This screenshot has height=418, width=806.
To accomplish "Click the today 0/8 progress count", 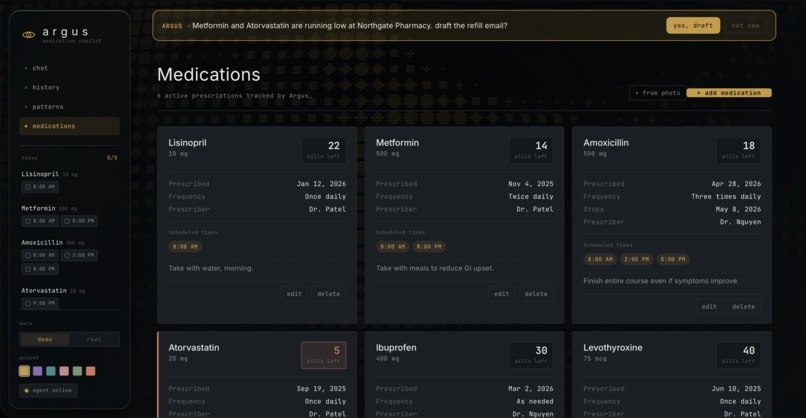I will click(x=112, y=158).
